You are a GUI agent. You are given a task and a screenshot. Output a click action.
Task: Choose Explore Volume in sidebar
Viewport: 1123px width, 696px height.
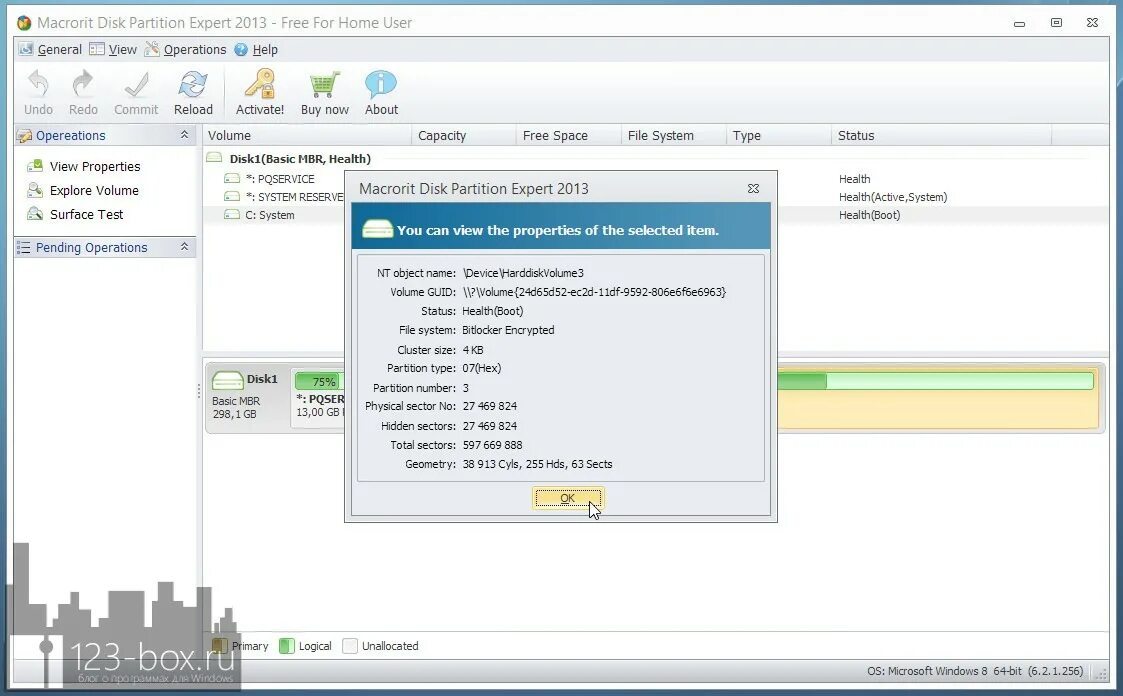(94, 190)
